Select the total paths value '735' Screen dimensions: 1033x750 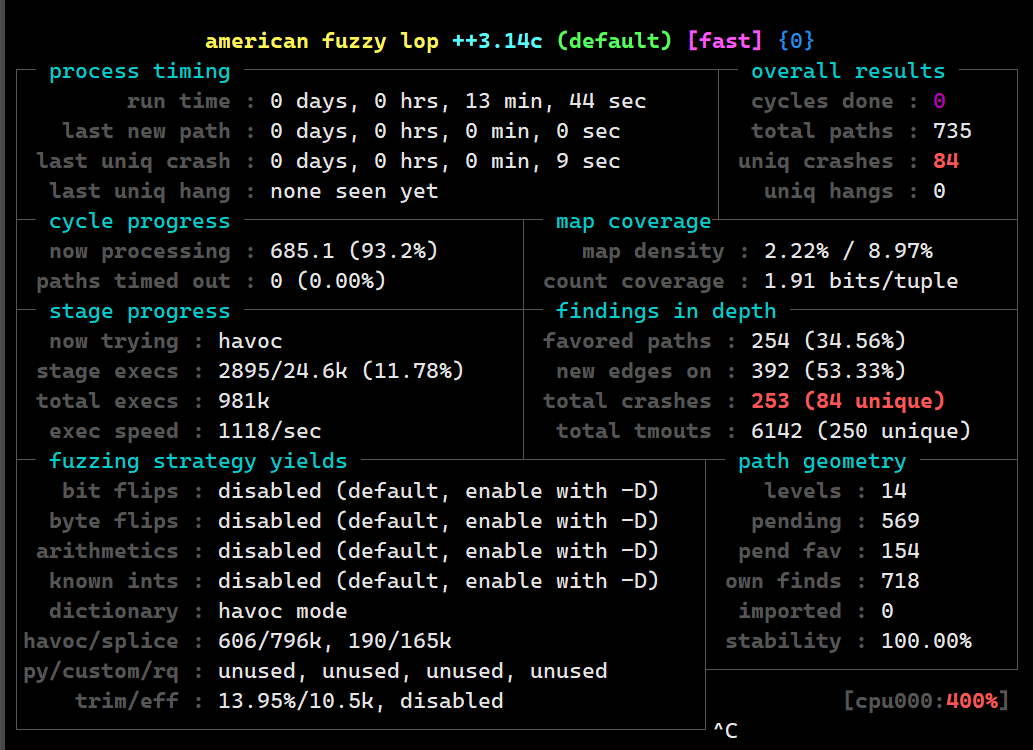click(x=953, y=131)
